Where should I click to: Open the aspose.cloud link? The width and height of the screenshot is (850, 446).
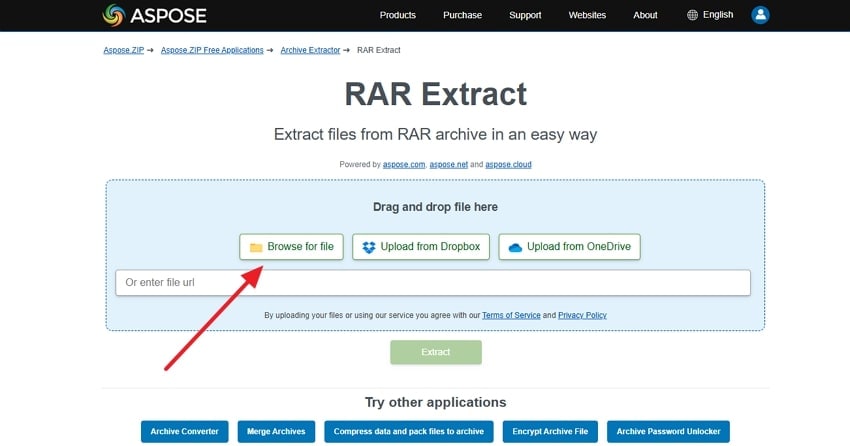click(508, 164)
